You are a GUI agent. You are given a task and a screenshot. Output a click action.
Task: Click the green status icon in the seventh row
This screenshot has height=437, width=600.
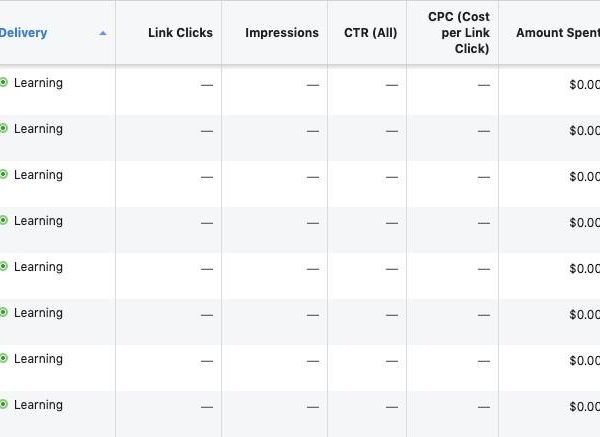click(x=3, y=359)
